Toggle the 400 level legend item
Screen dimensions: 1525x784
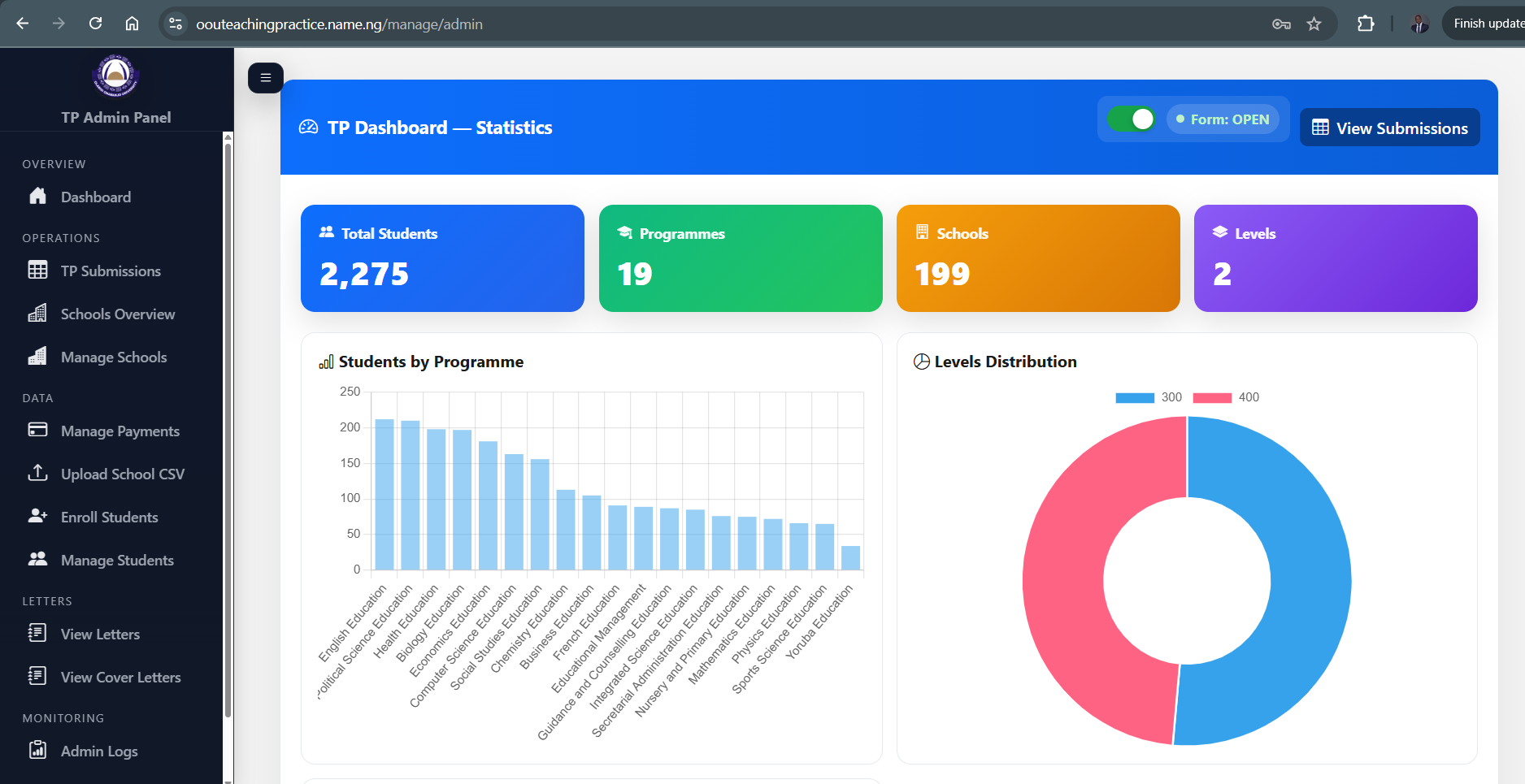pos(1226,397)
